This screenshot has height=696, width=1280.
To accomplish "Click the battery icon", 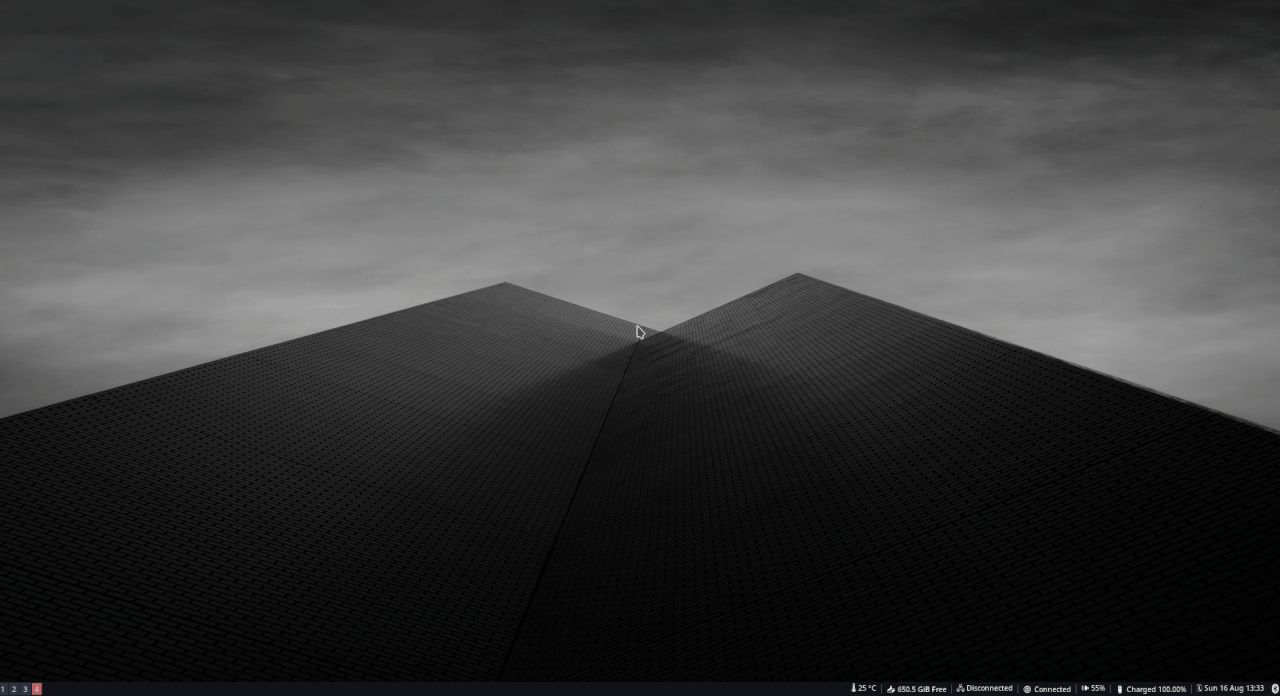I will pos(1120,689).
